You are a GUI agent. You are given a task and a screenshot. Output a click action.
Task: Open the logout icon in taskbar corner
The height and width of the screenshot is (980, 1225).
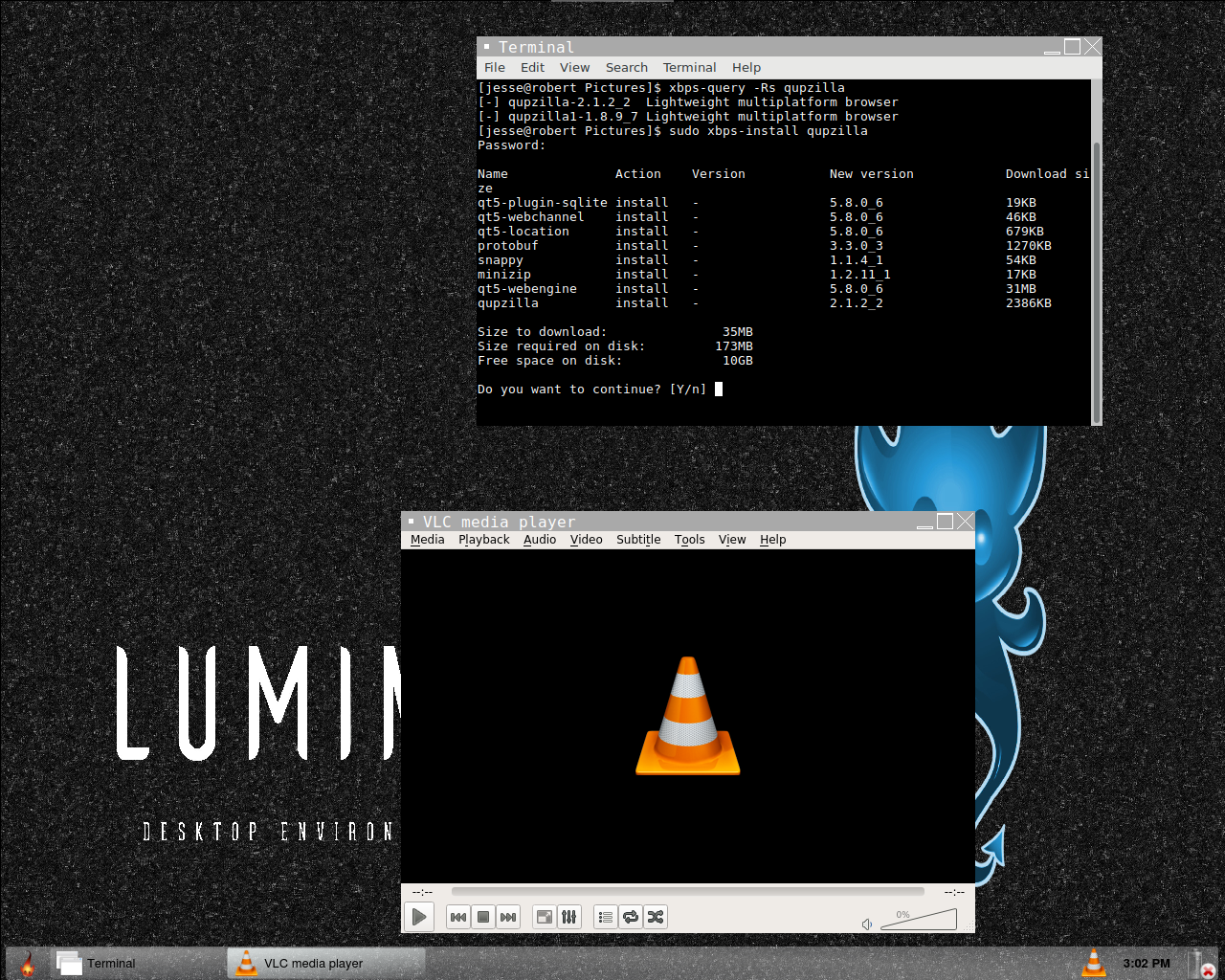pyautogui.click(x=1201, y=964)
